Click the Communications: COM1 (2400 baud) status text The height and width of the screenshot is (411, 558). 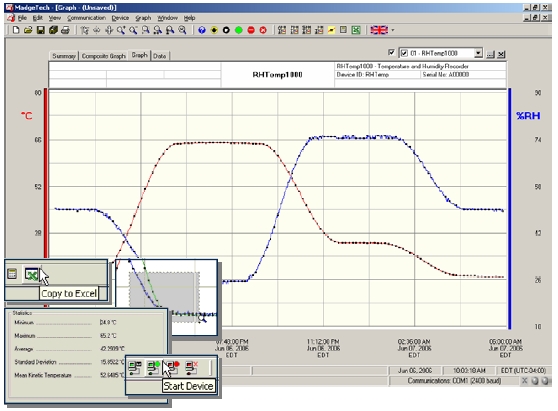click(x=454, y=381)
